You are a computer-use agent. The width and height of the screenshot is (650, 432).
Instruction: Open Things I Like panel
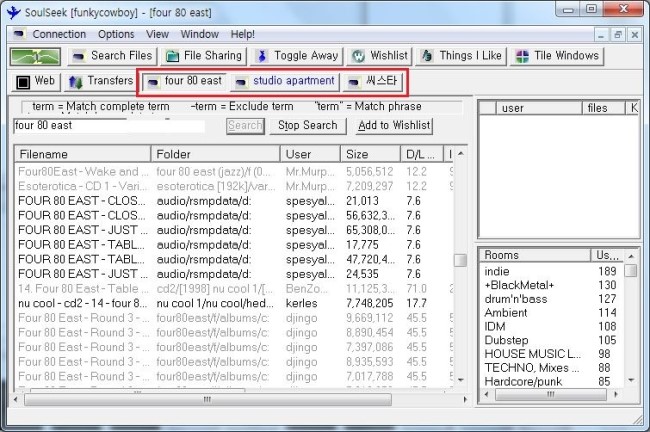(460, 56)
